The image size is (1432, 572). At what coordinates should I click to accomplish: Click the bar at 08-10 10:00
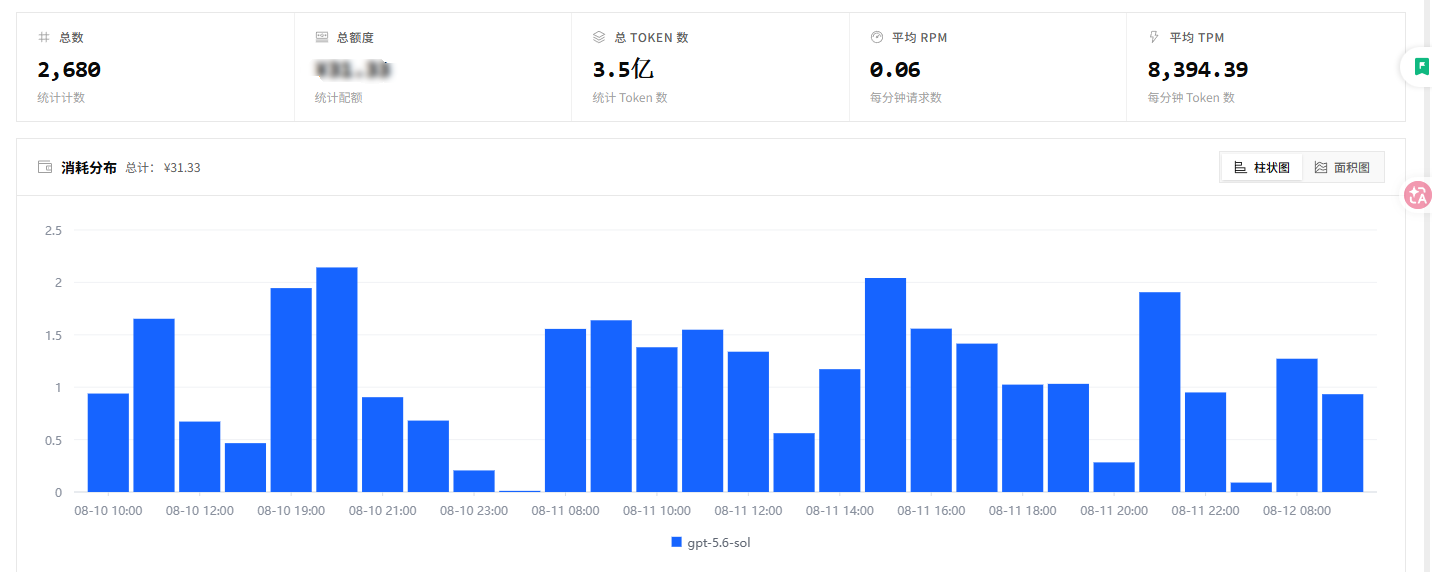[108, 443]
